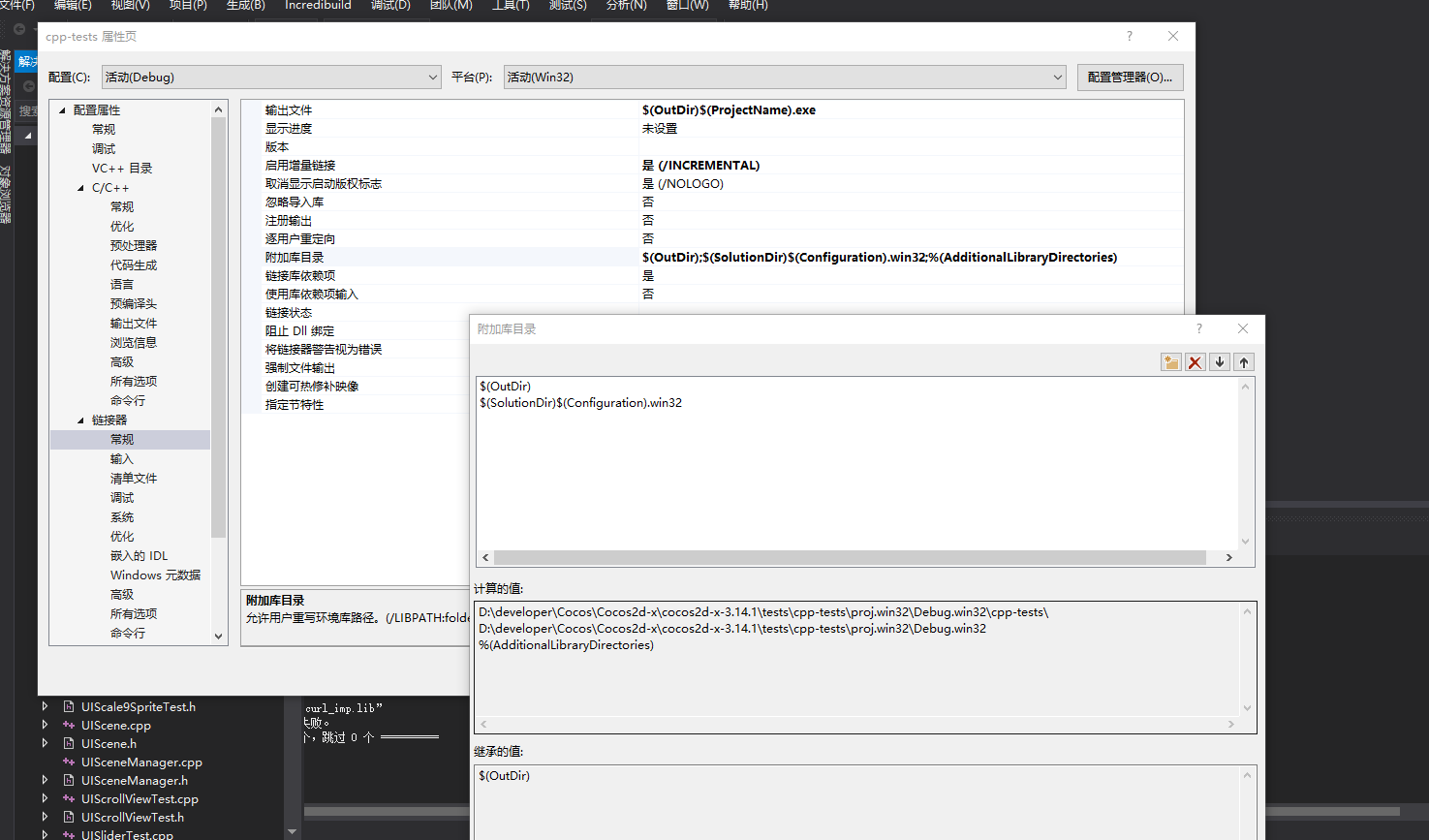This screenshot has width=1429, height=840.
Task: Click the 链接库依赖项 property row
Action: tap(712, 276)
